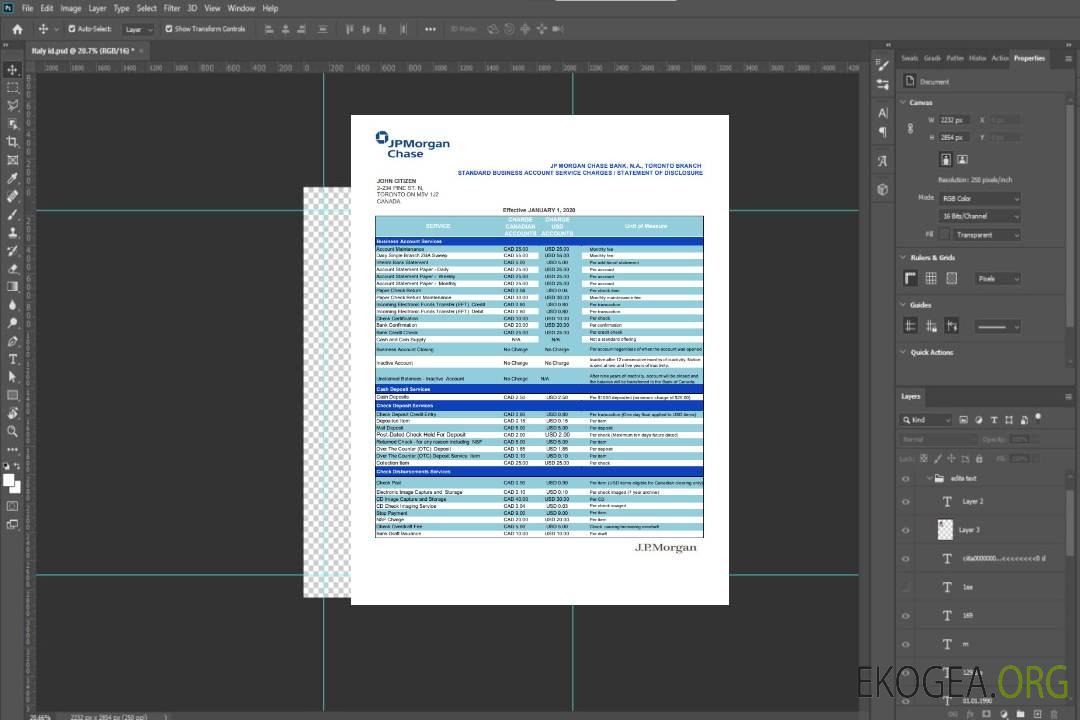Select the Rectangular Marquee tool
Image resolution: width=1080 pixels, height=720 pixels.
click(x=13, y=87)
